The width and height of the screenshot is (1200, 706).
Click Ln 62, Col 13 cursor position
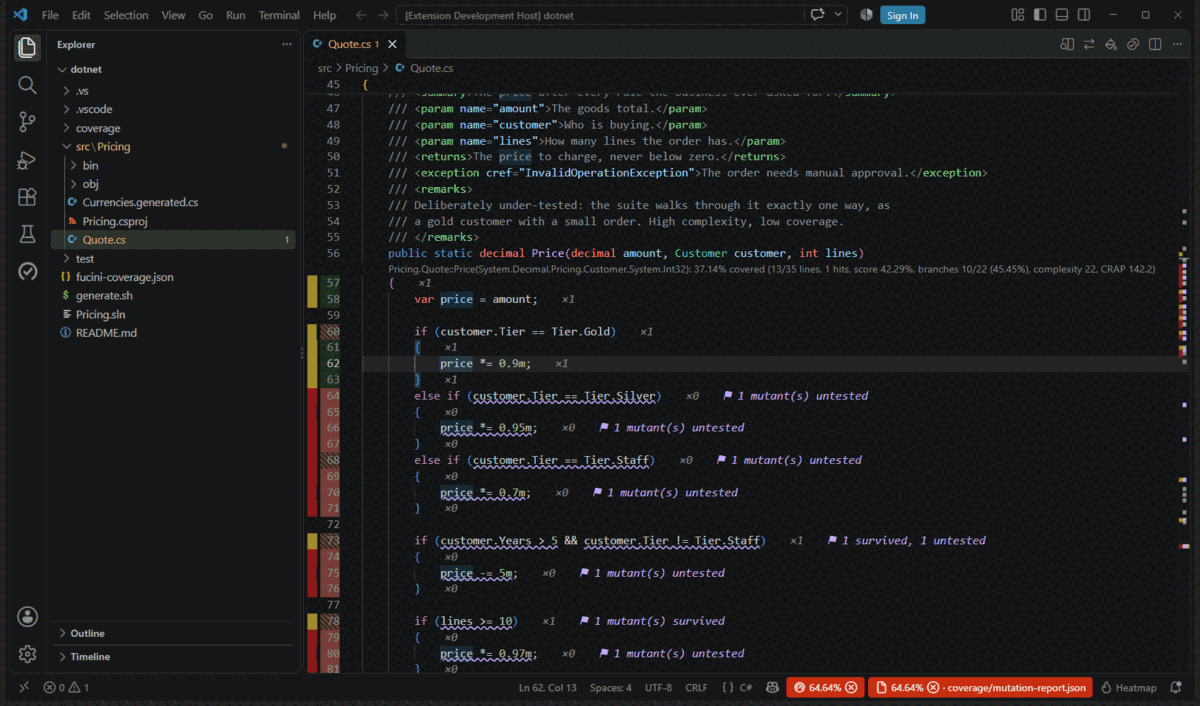pos(547,688)
